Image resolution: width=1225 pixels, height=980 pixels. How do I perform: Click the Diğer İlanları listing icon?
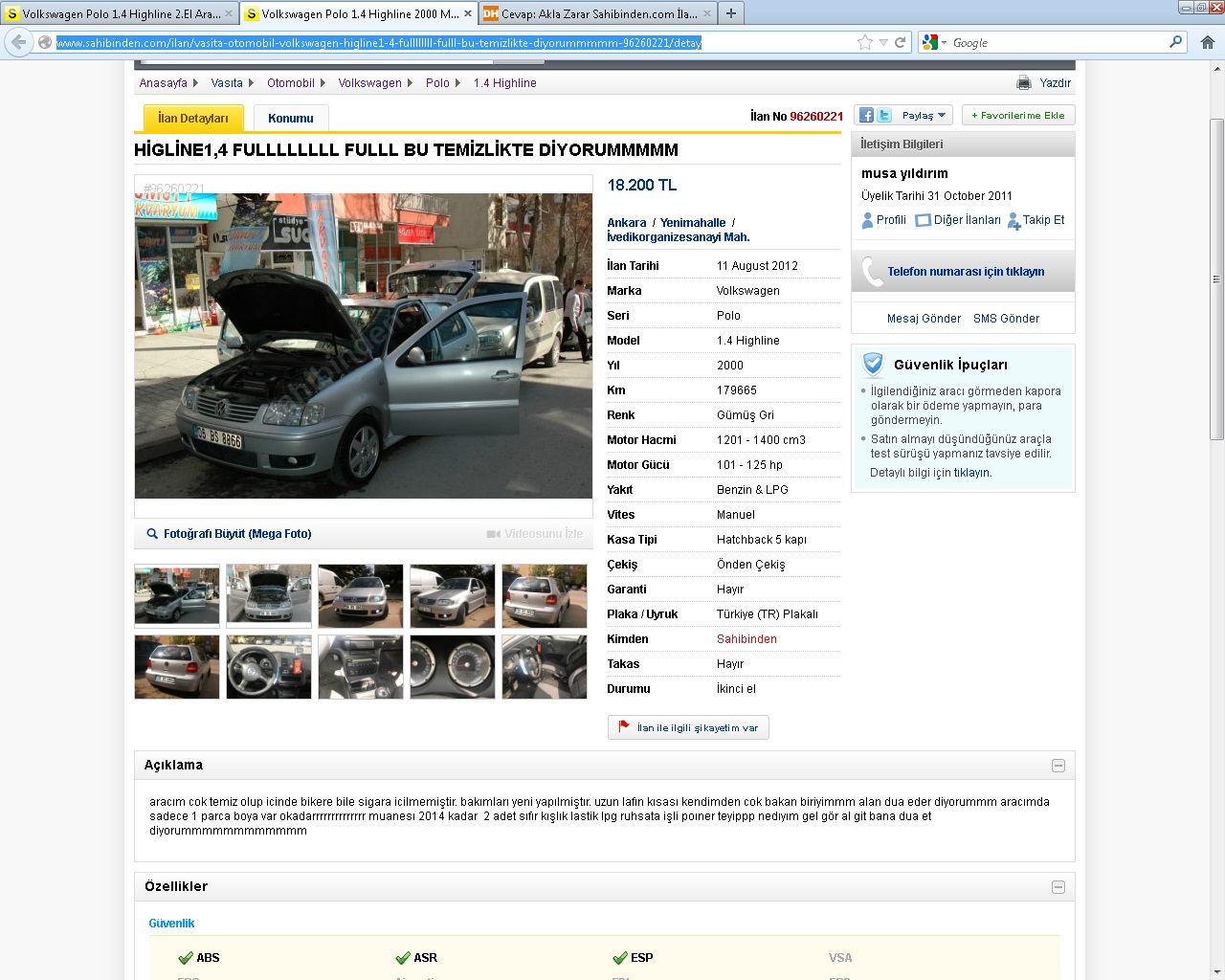[923, 220]
